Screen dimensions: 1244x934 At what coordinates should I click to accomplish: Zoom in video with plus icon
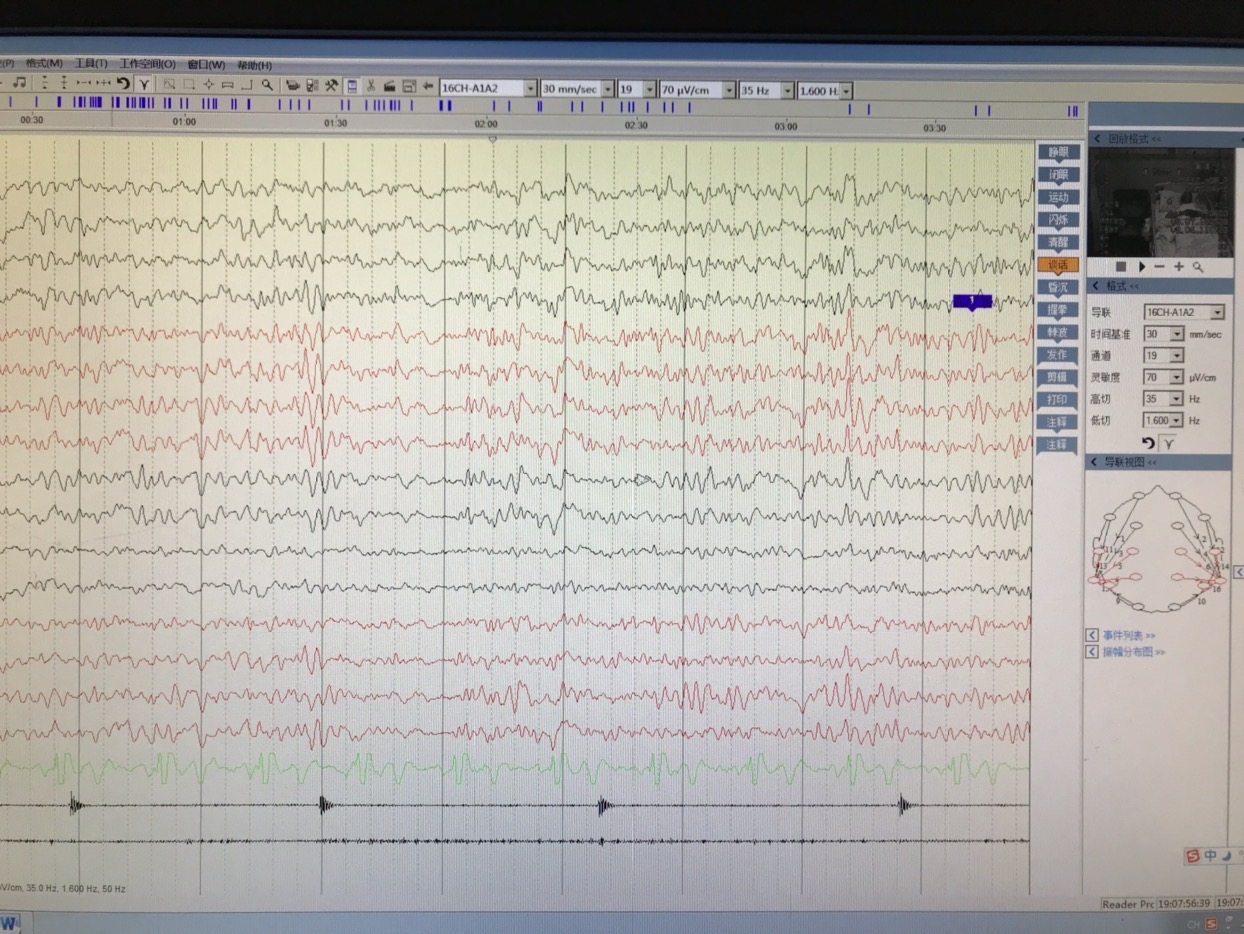pos(1179,267)
